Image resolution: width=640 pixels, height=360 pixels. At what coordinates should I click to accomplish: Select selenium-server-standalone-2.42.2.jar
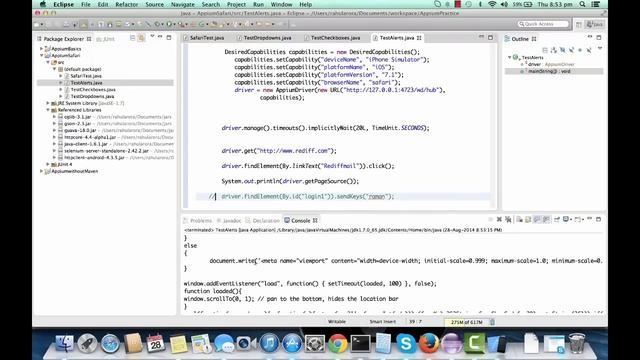pos(106,151)
